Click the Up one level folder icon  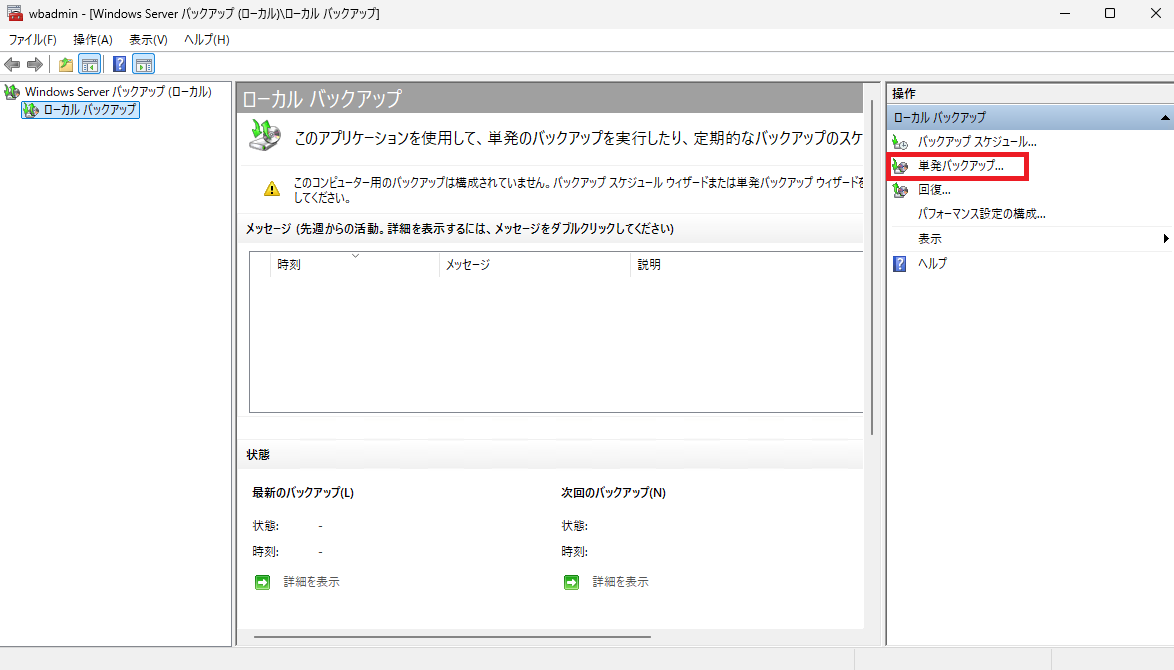coord(66,64)
